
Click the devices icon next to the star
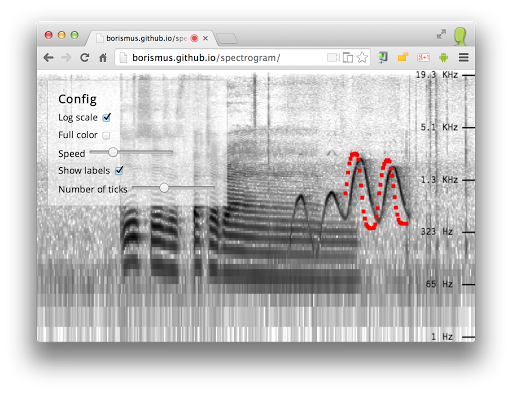348,58
